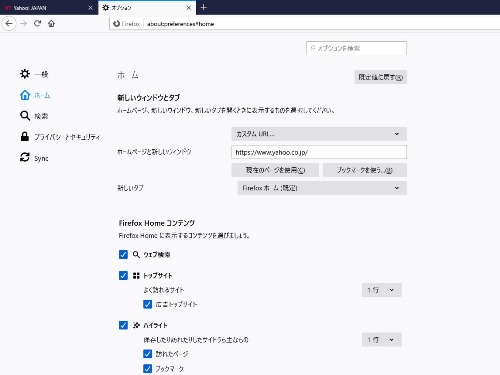500x375 pixels.
Task: Focus the オプションを検索 search field
Action: (356, 48)
